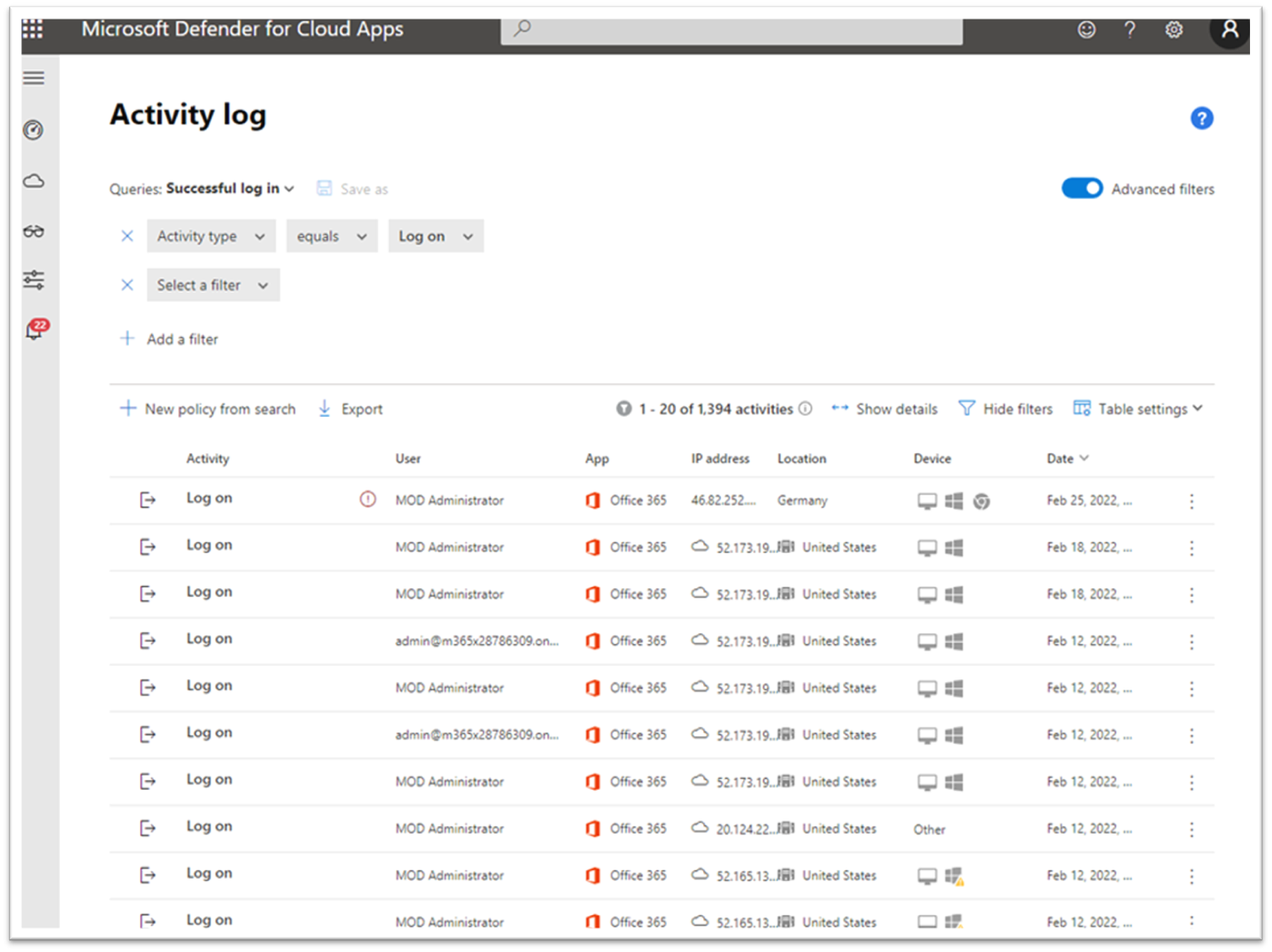This screenshot has height=952, width=1272.
Task: Open the app launcher waffle icon
Action: click(x=32, y=30)
